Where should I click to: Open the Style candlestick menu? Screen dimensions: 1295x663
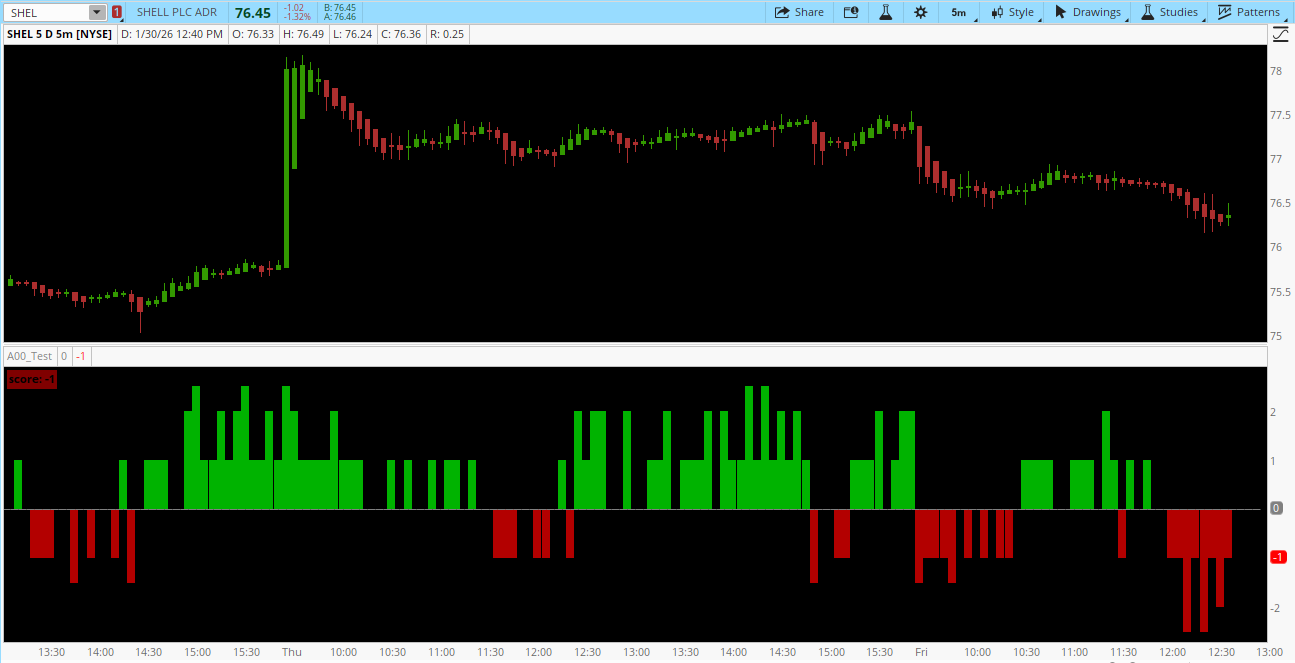[x=1012, y=12]
